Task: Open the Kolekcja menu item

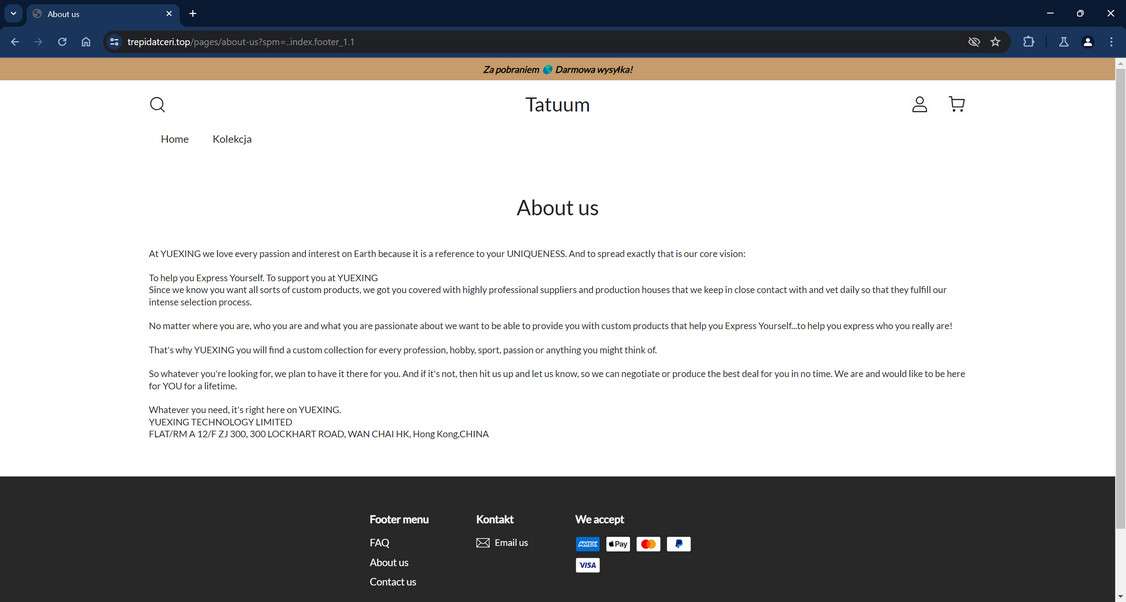Action: (x=232, y=139)
